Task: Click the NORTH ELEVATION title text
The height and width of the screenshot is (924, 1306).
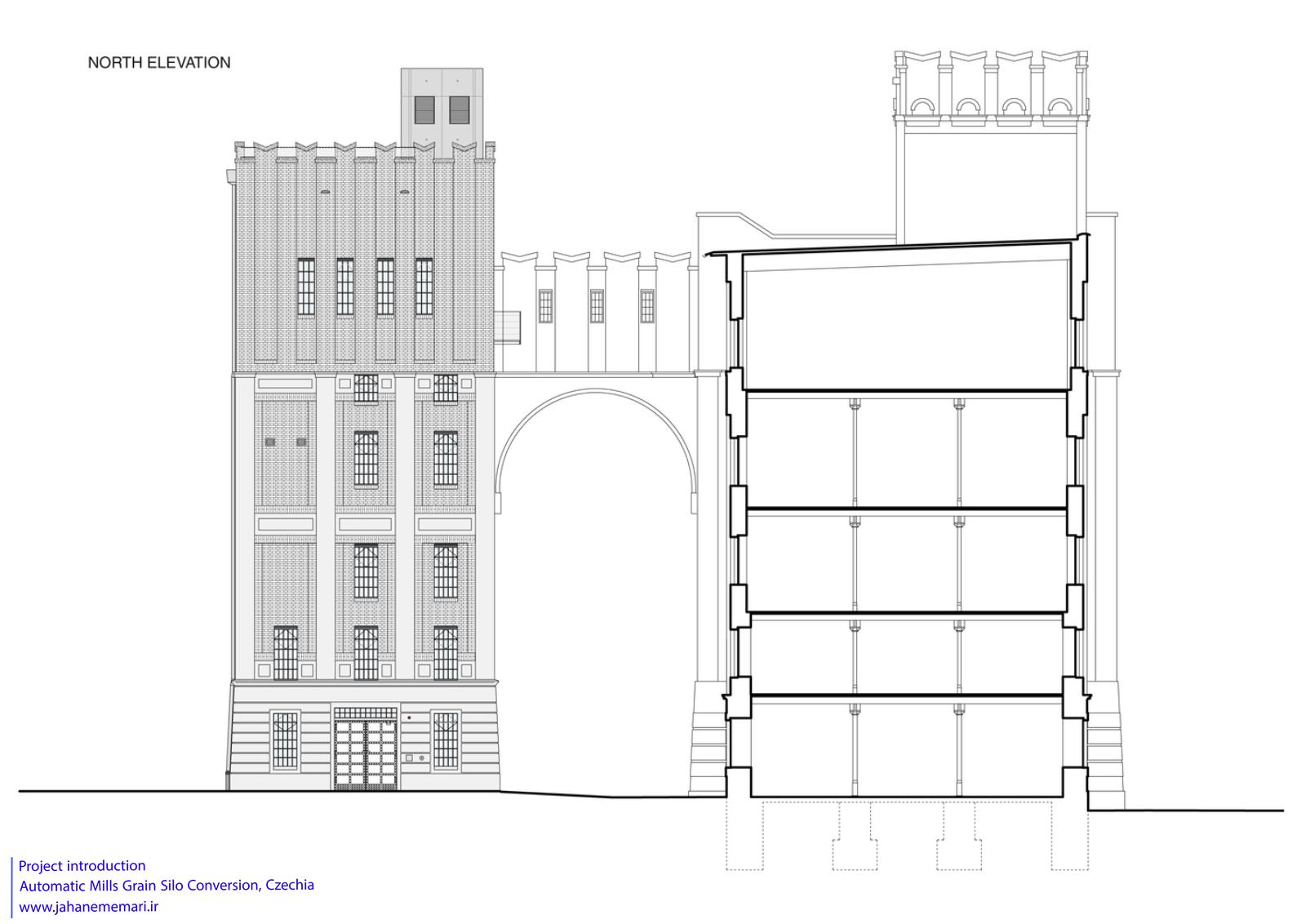Action: point(159,62)
